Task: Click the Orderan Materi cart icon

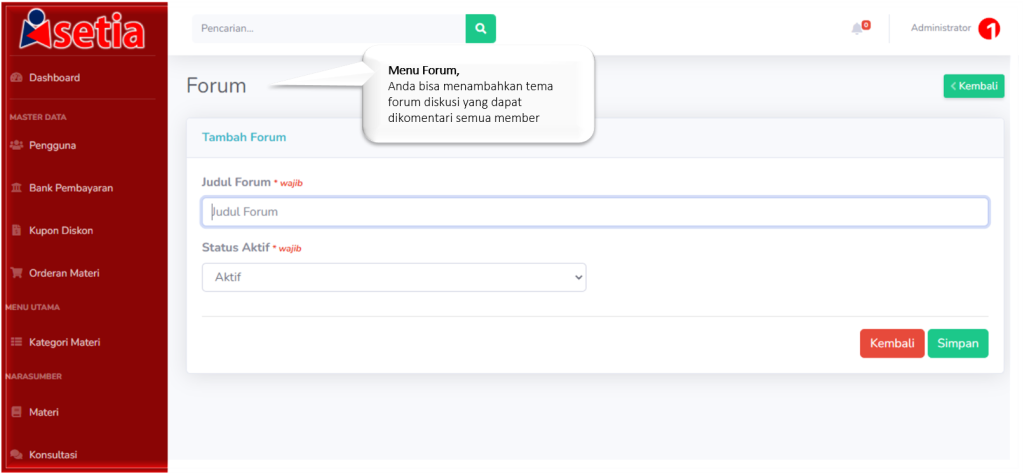Action: pos(17,273)
